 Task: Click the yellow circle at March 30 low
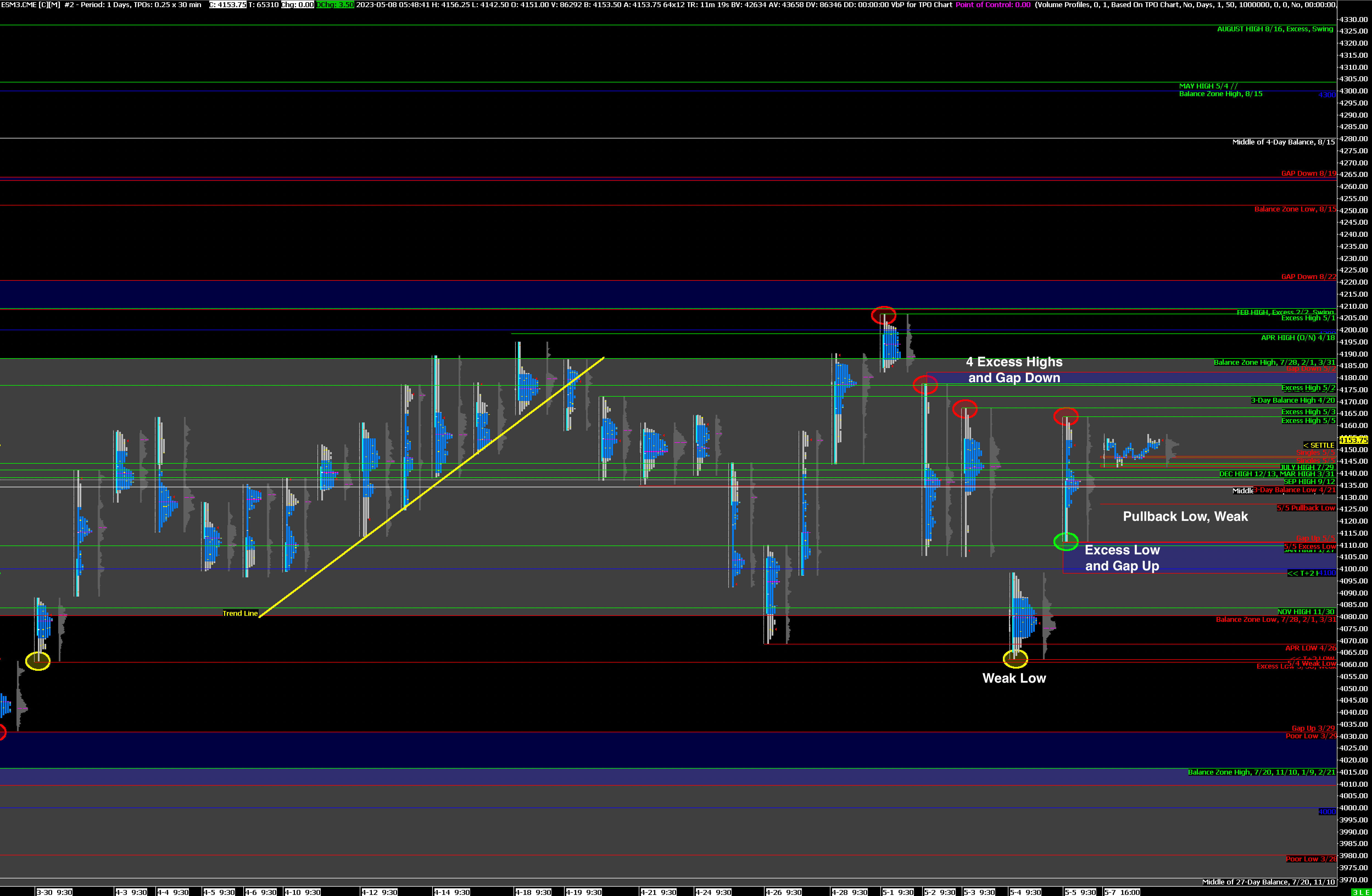point(38,661)
